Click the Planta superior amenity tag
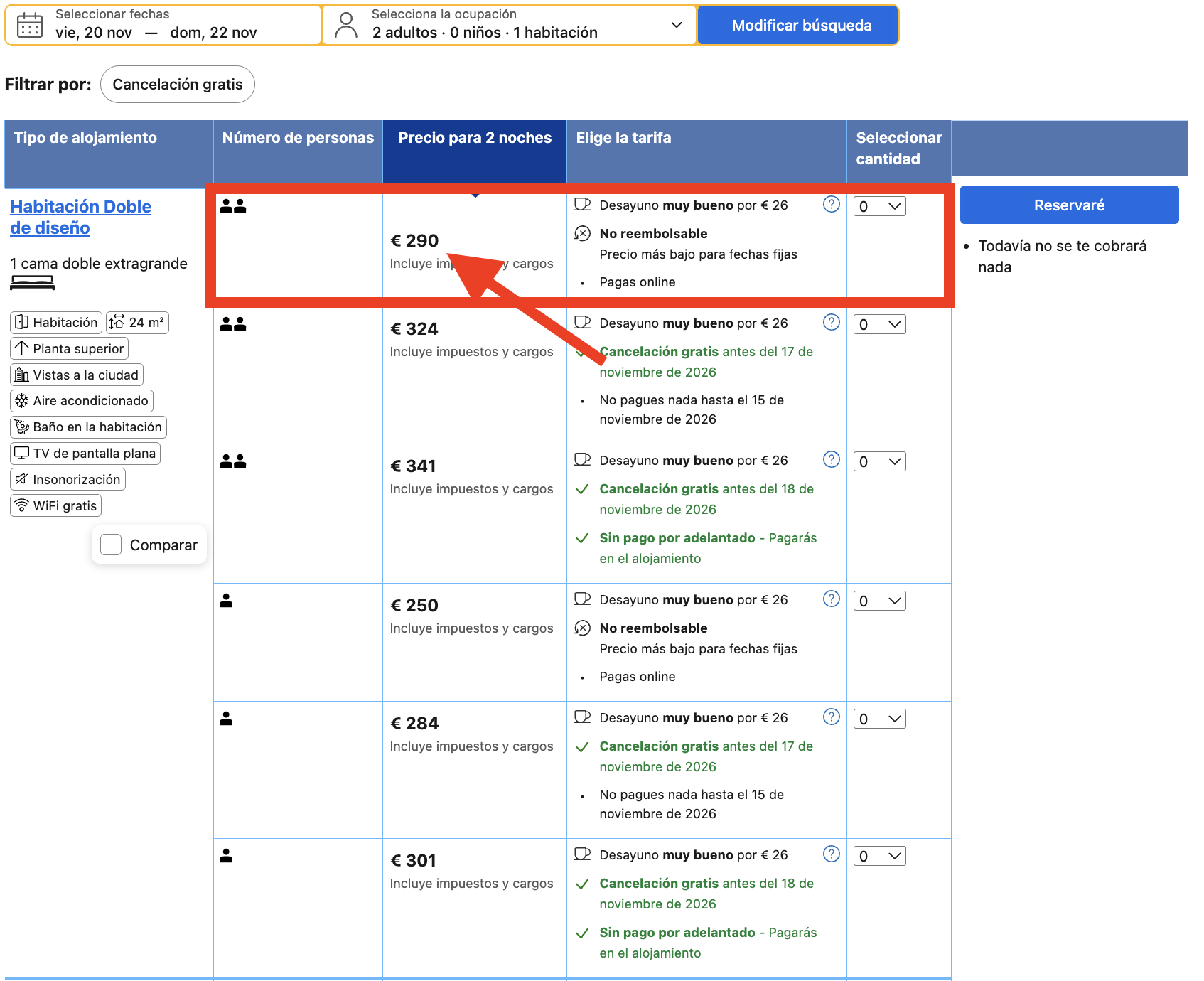1204x981 pixels. [70, 348]
